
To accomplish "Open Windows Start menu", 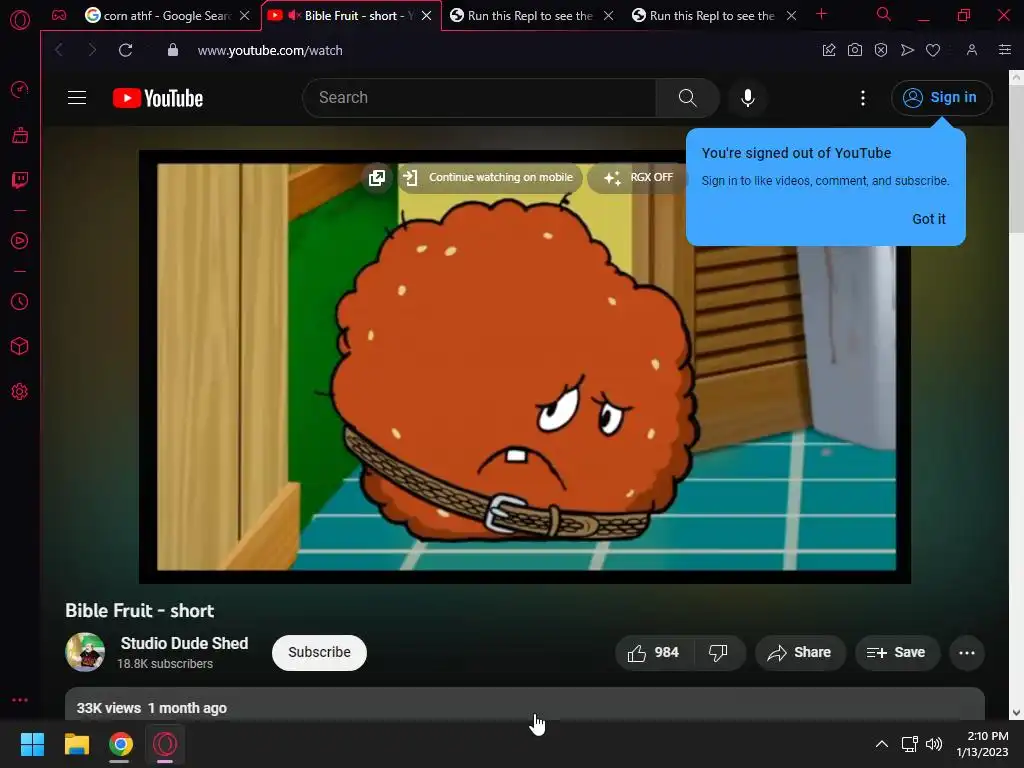I will click(x=32, y=744).
